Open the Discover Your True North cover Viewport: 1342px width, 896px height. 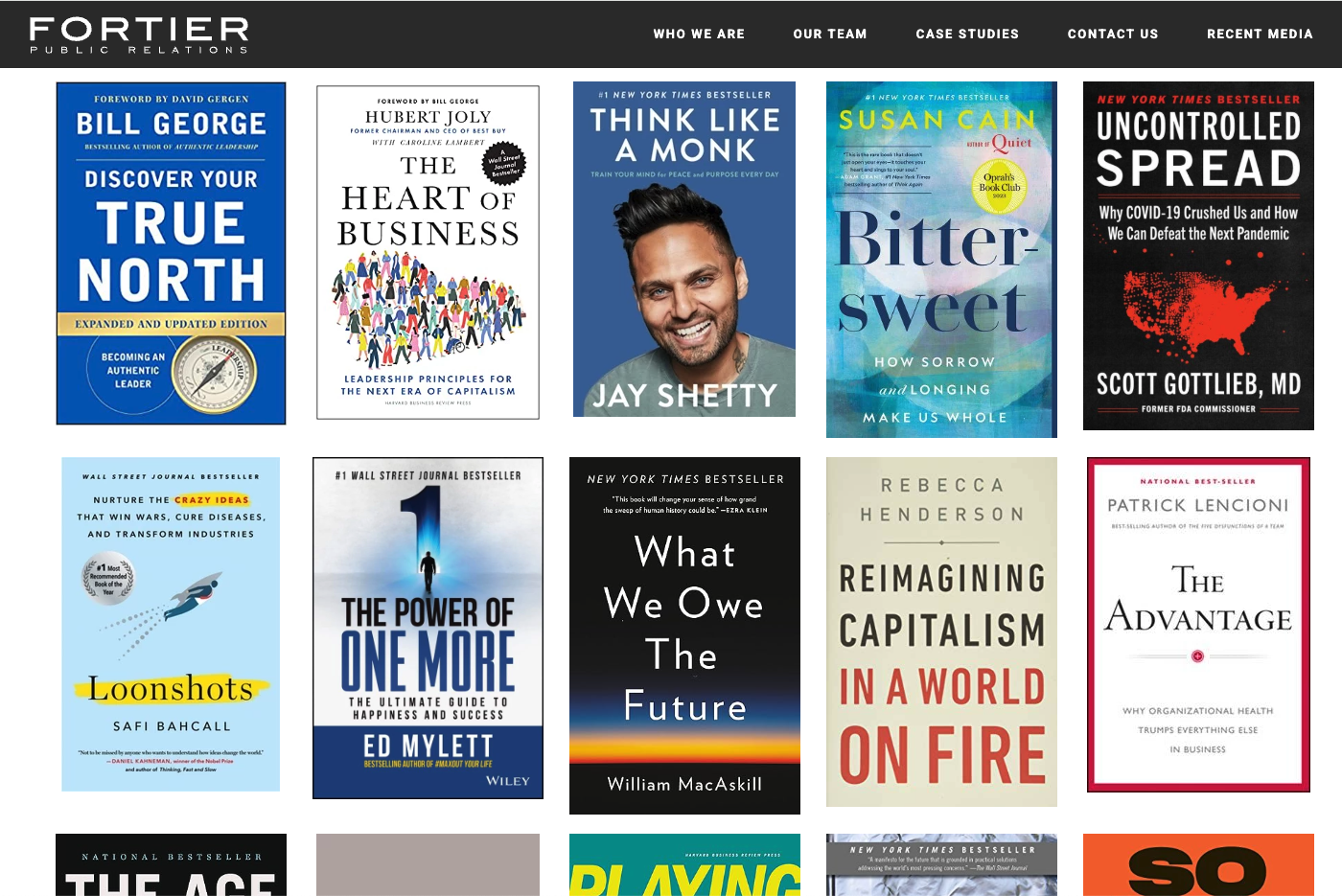(x=171, y=253)
